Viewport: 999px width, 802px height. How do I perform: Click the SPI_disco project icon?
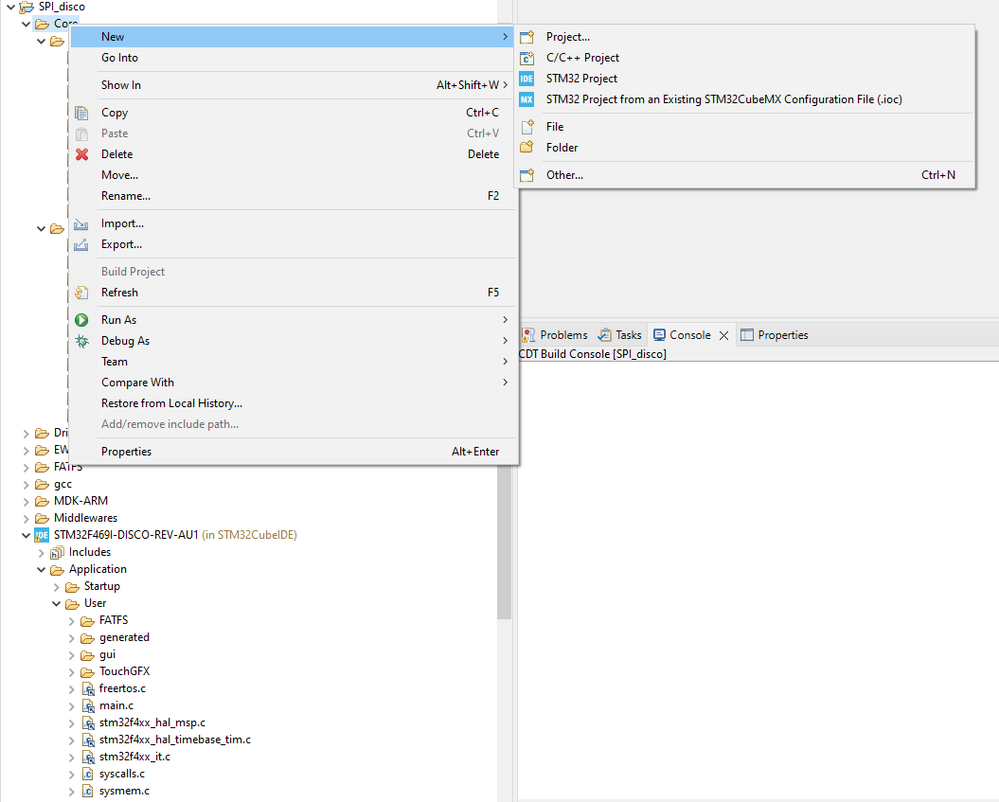pos(26,7)
